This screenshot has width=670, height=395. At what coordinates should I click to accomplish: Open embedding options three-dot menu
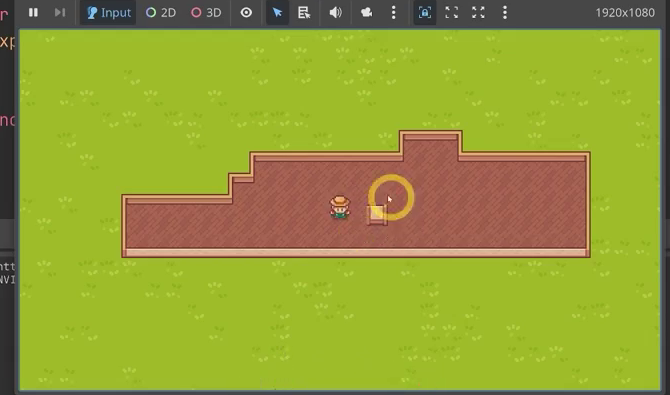coord(505,12)
